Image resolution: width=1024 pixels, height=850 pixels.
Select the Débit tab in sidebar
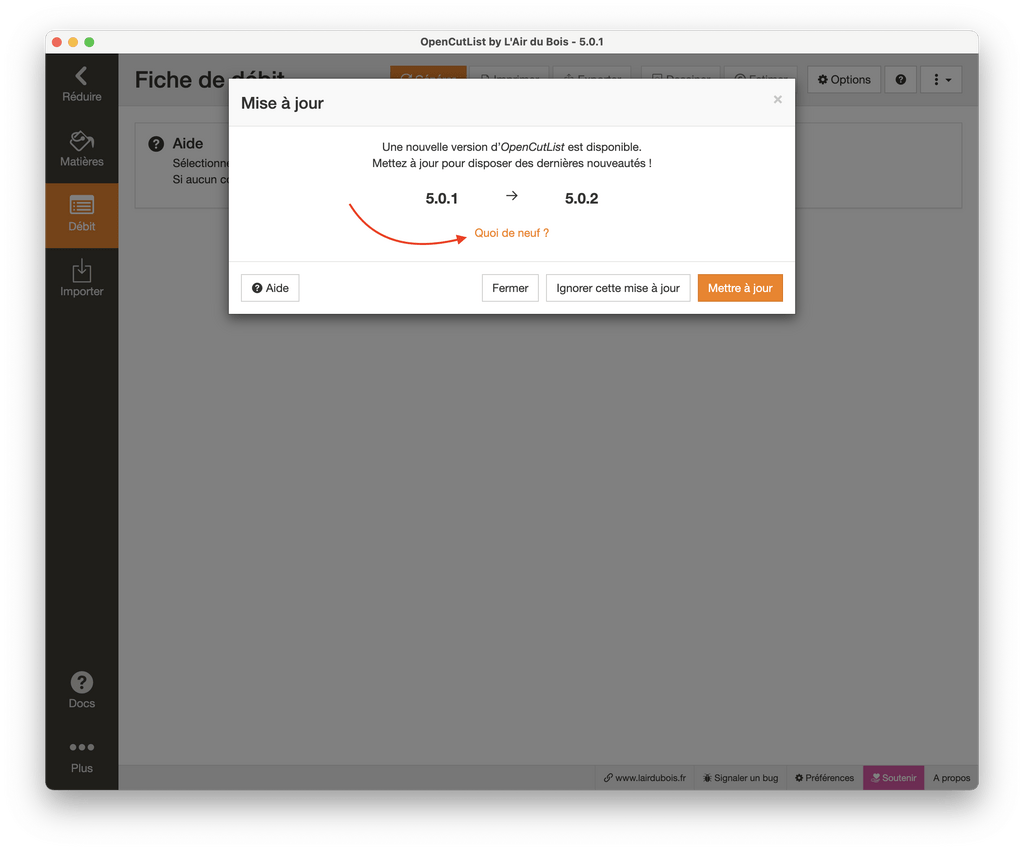(82, 215)
